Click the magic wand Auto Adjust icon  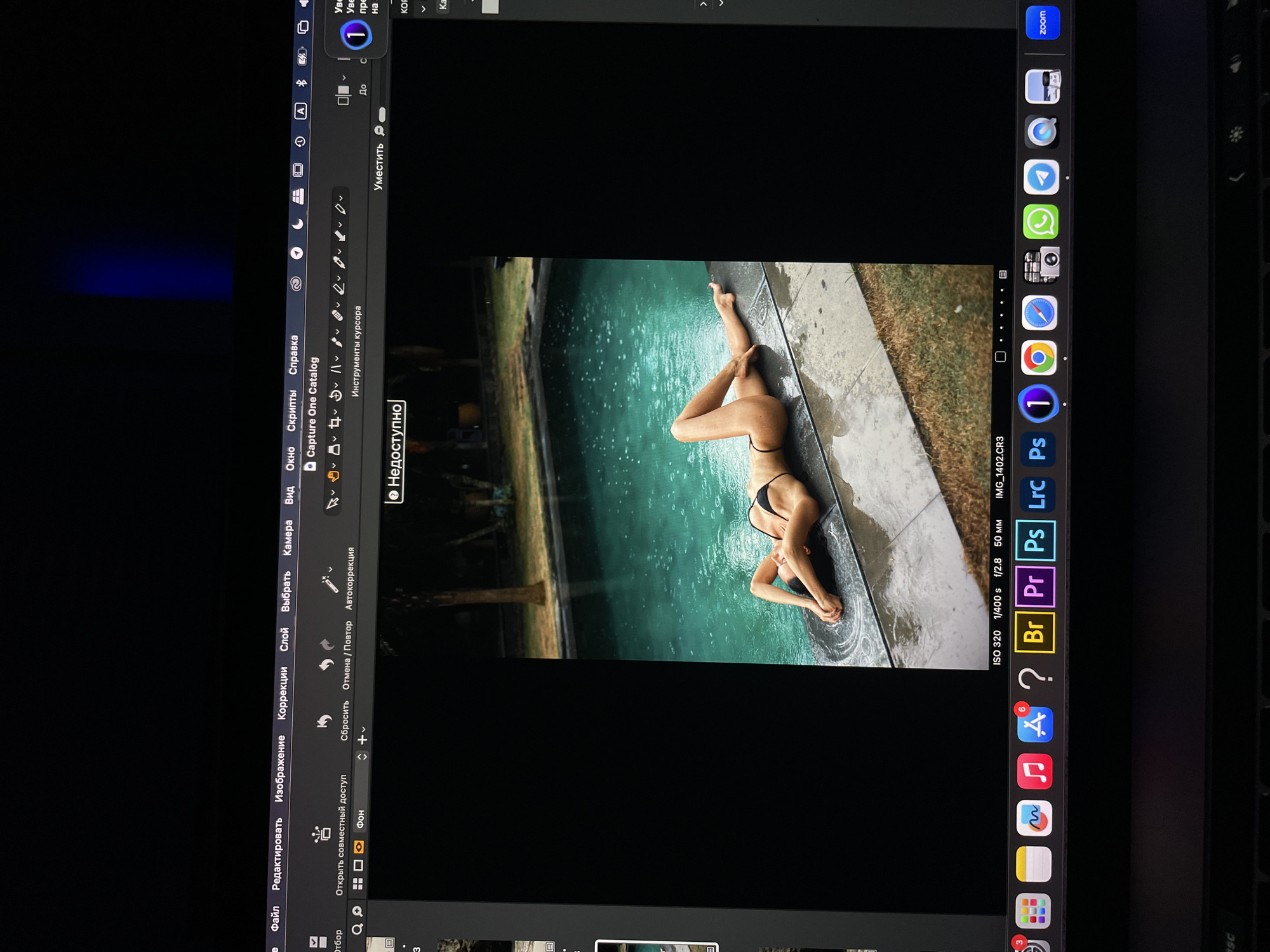point(330,584)
